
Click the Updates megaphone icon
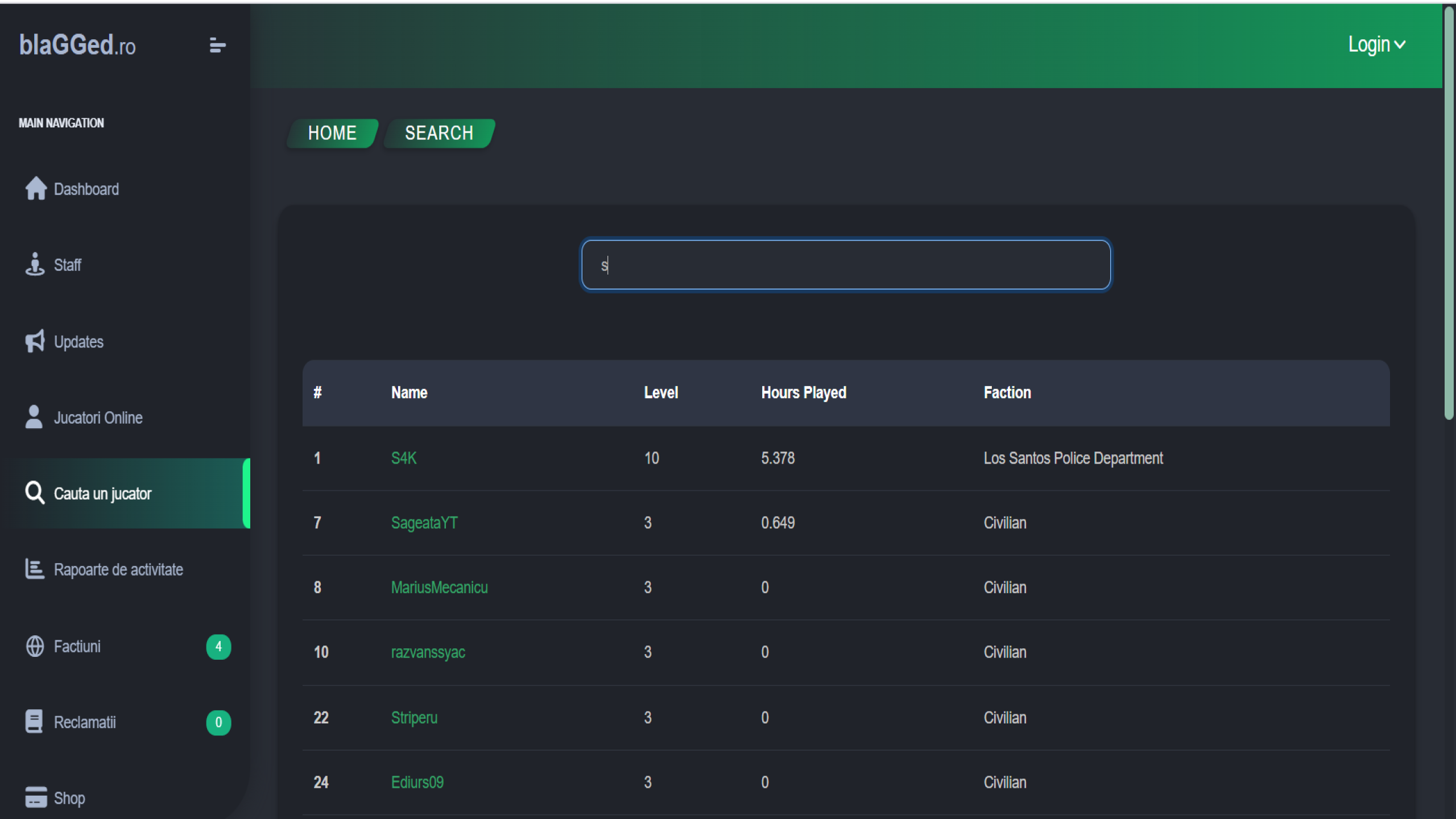click(35, 341)
